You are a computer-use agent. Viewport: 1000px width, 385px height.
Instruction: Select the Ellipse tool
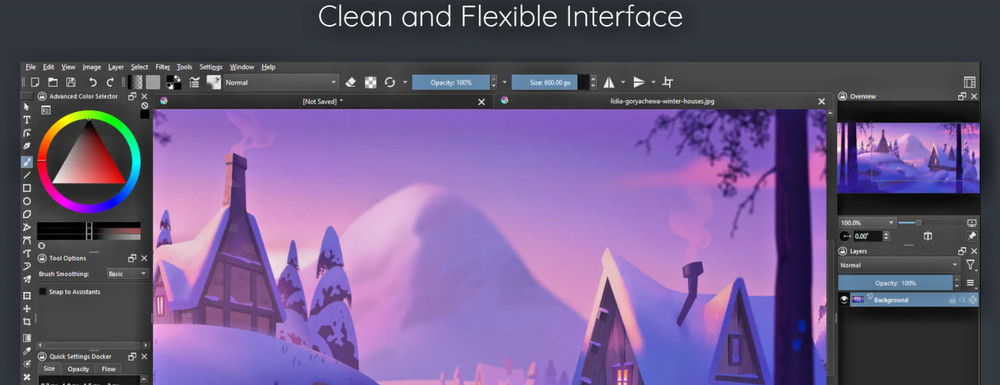[x=27, y=201]
